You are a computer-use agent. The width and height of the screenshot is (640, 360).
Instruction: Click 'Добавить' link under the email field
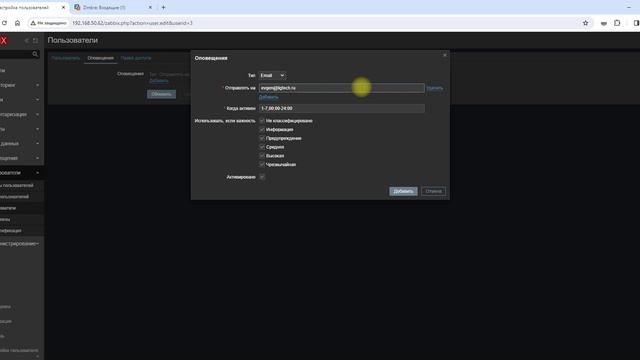269,97
